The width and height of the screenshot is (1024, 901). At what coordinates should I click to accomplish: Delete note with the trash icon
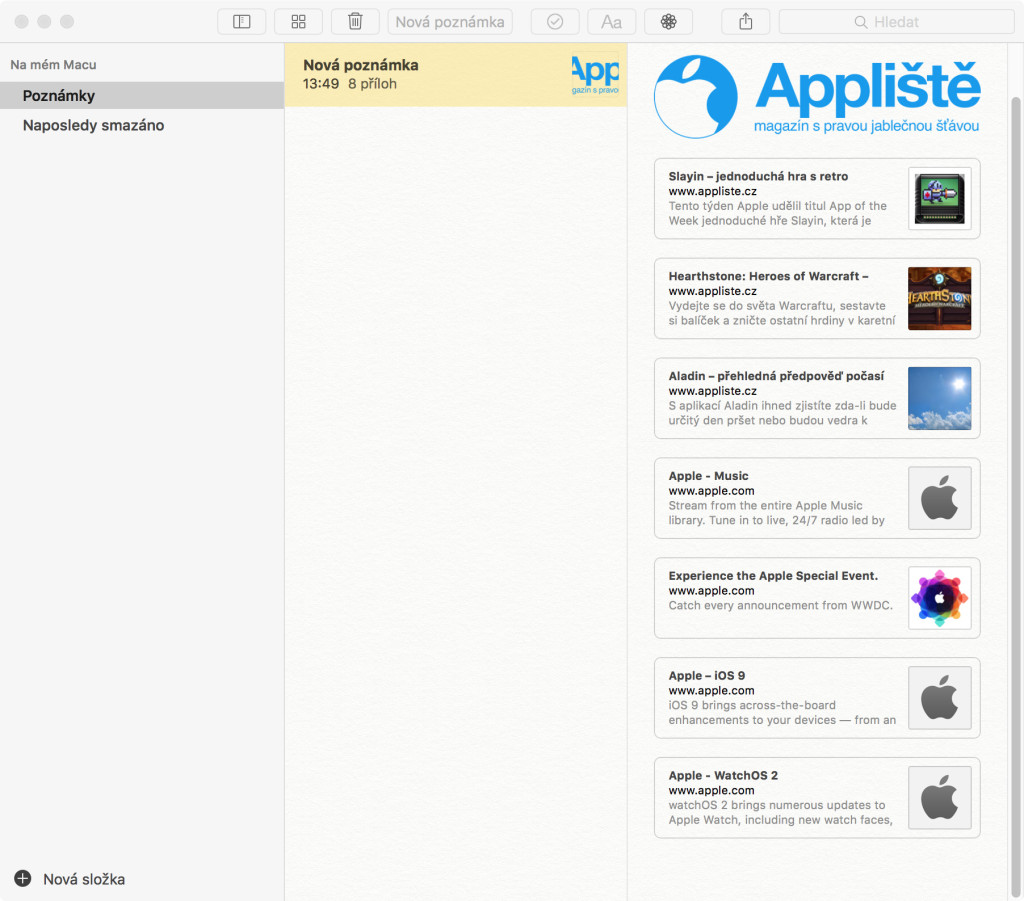[x=355, y=22]
